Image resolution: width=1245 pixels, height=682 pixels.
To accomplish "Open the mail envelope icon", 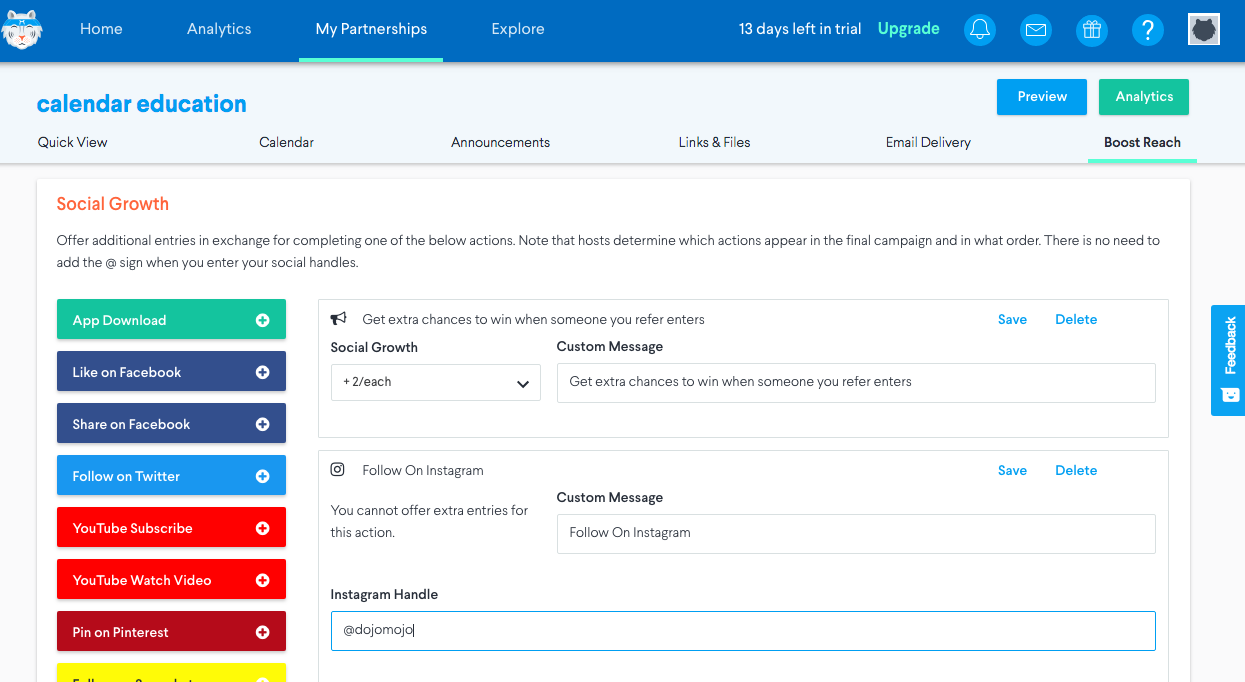I will (x=1036, y=30).
